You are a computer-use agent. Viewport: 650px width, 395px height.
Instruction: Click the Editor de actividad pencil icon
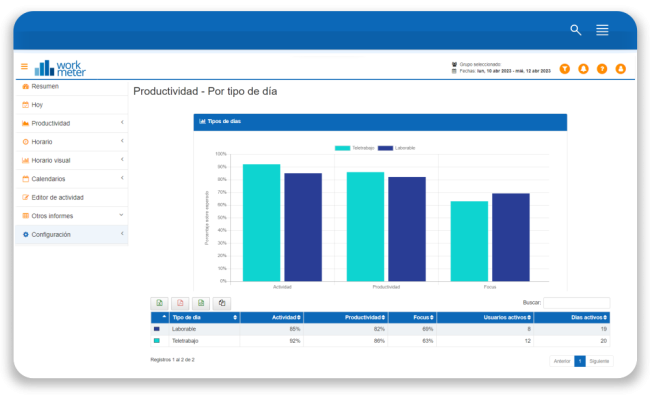point(25,197)
